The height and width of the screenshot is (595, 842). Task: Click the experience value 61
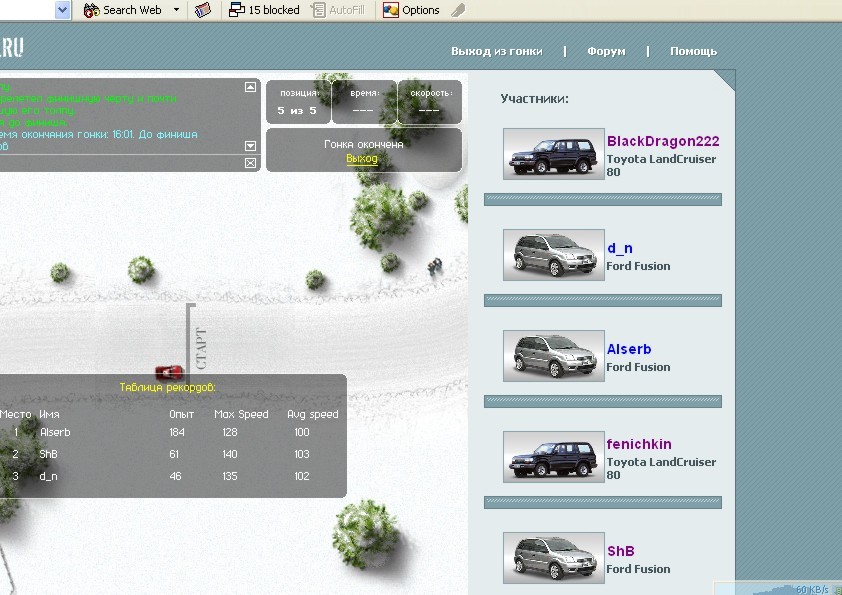click(x=174, y=454)
